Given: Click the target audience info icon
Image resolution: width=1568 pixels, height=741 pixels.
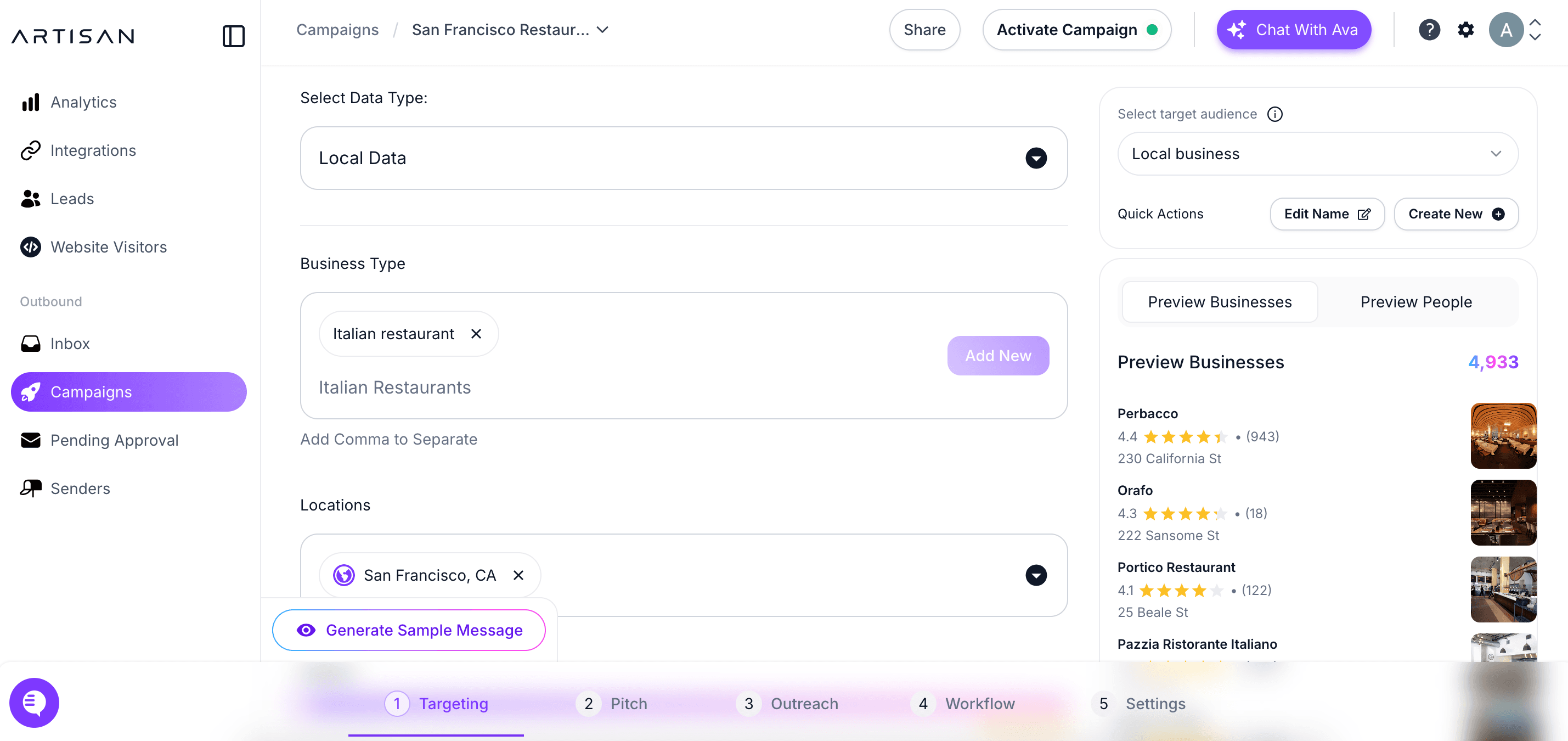Looking at the screenshot, I should click(1274, 115).
